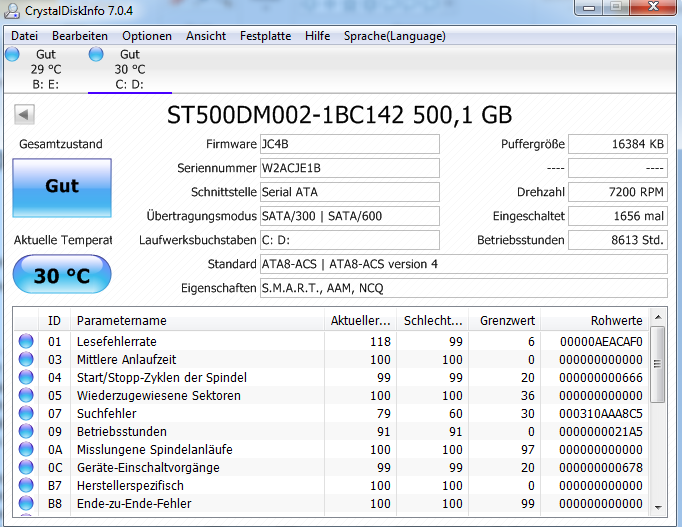The image size is (682, 527).
Task: Click the Gut health status button
Action: tap(62, 188)
